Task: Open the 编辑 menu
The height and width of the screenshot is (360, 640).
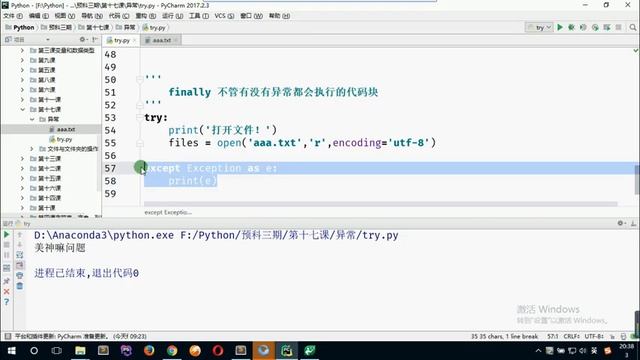Action: click(x=39, y=16)
